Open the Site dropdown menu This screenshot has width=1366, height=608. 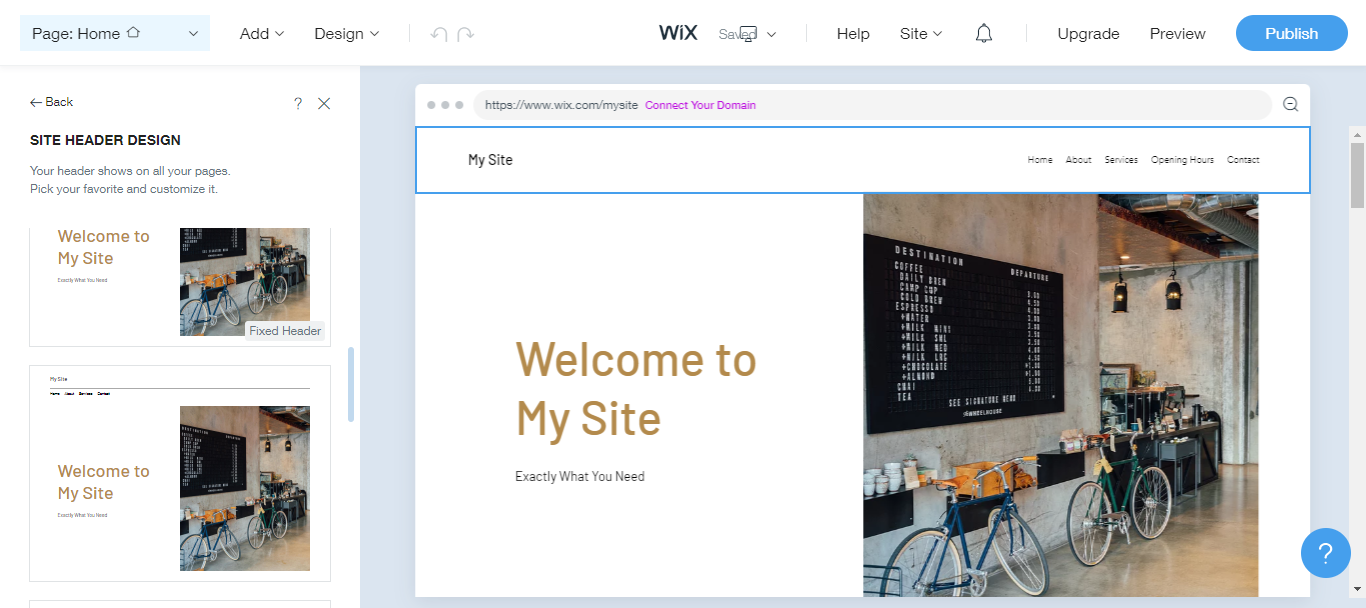921,33
